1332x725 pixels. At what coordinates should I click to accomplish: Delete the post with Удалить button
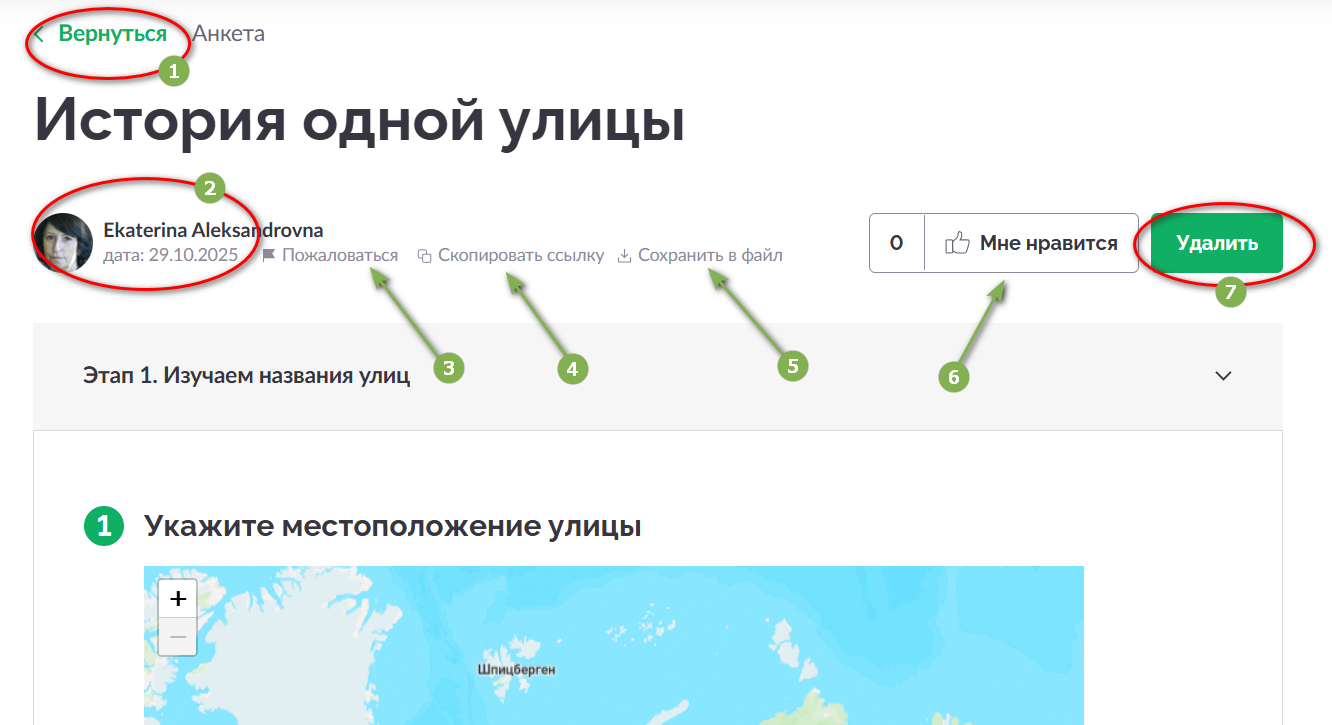(x=1216, y=243)
